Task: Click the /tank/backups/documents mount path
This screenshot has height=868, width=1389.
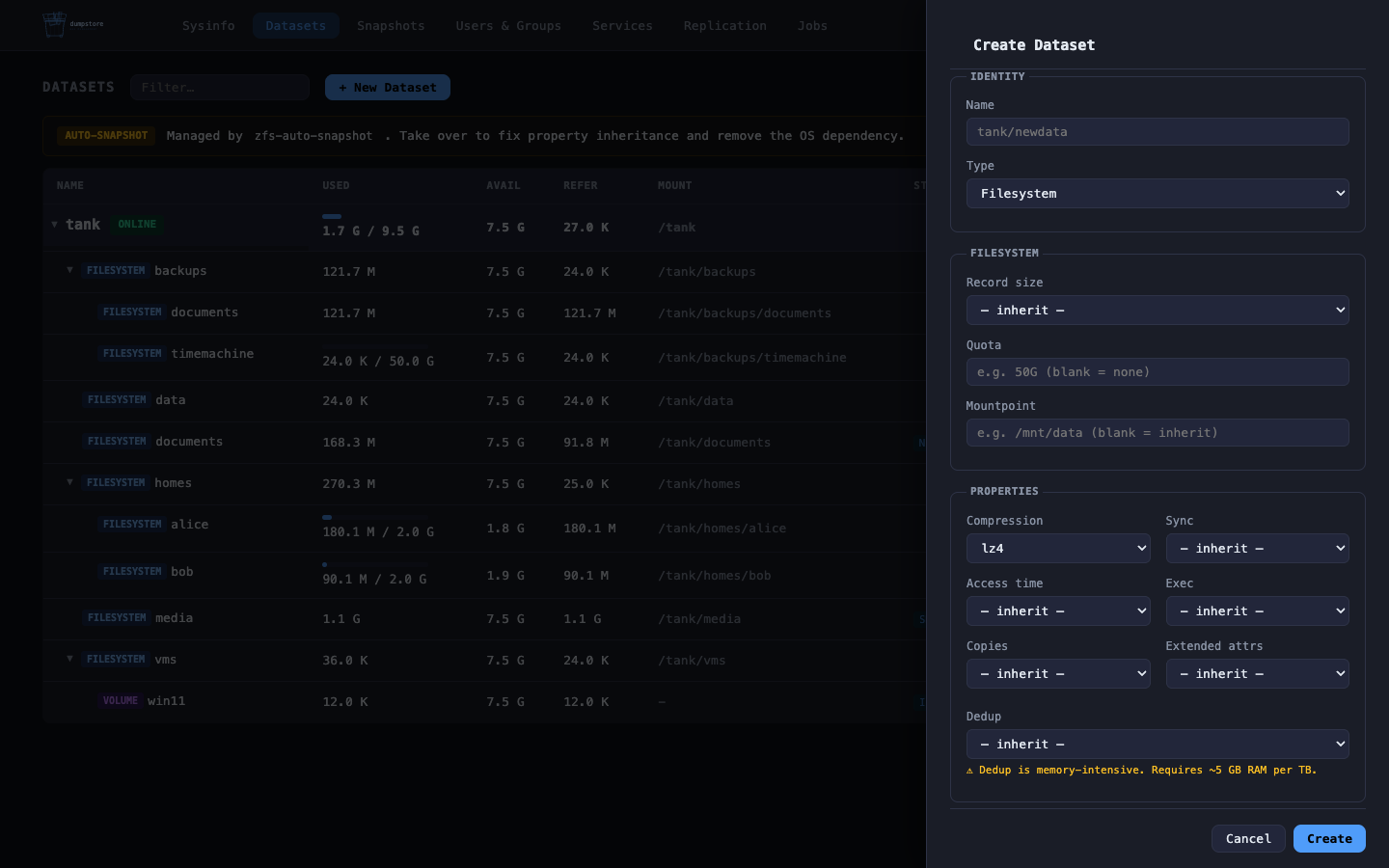Action: pos(745,313)
